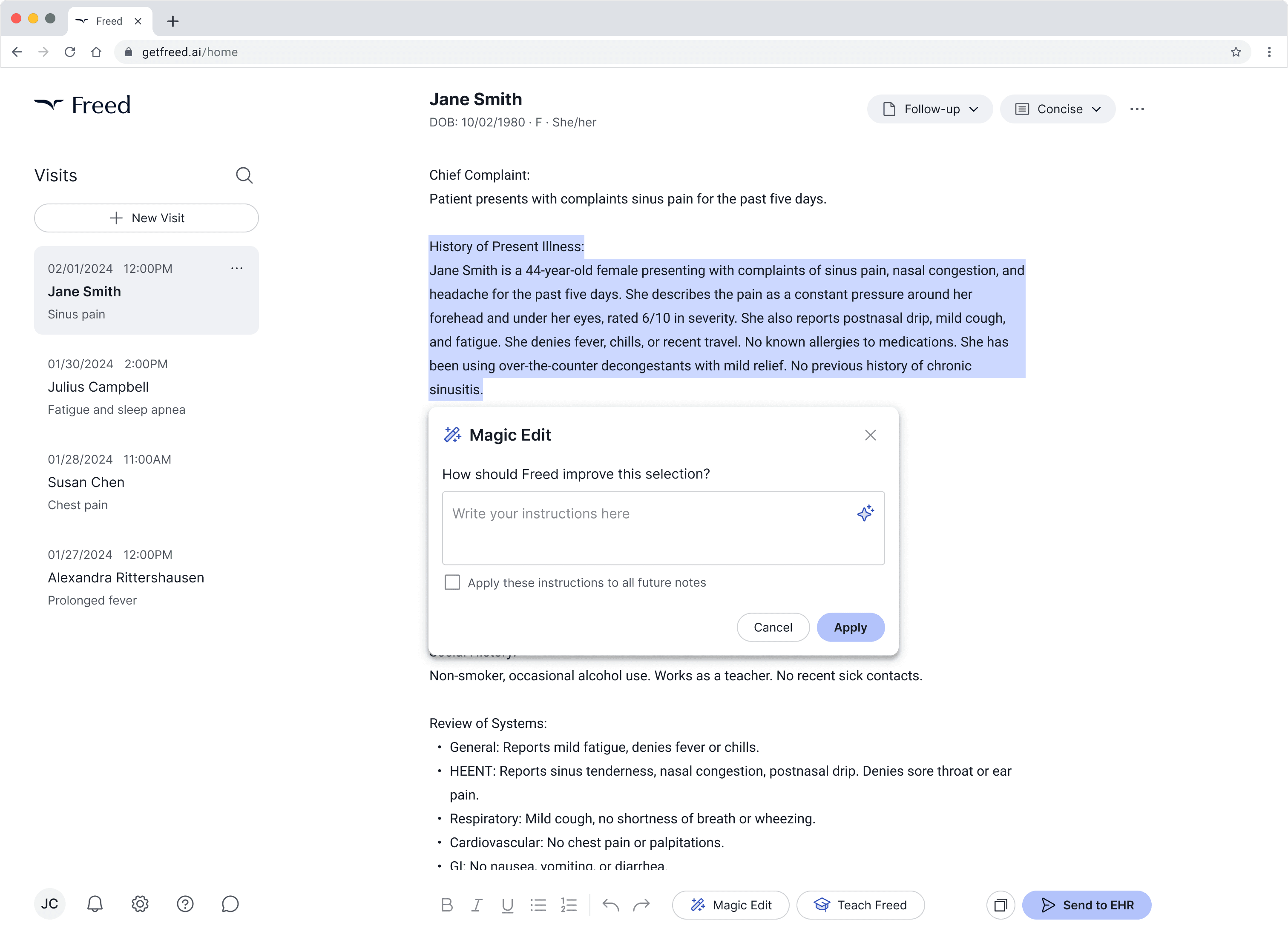Insert a bulleted list
This screenshot has width=1288, height=940.
pos(538,905)
